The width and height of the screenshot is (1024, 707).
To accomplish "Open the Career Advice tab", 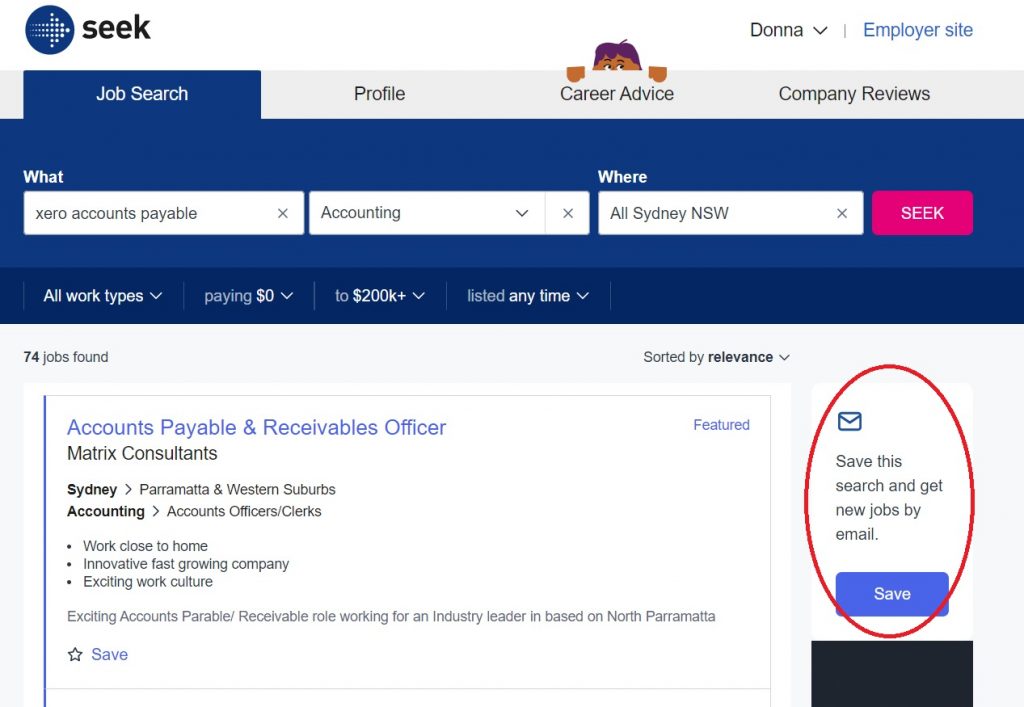I will [x=616, y=94].
